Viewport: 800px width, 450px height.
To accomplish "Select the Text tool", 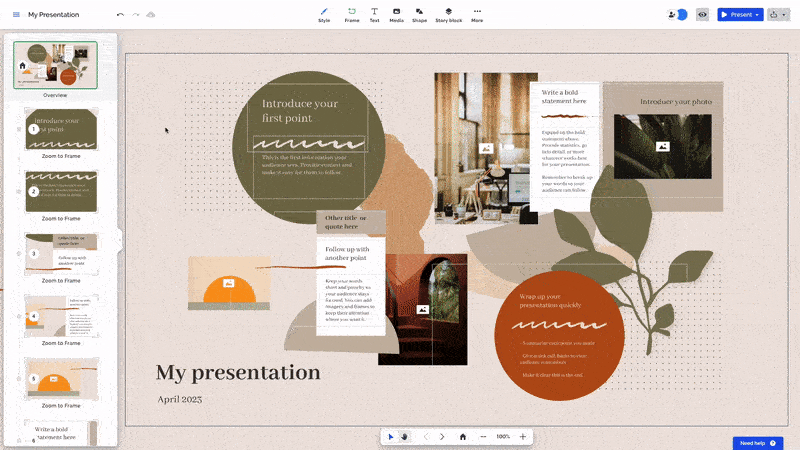I will click(x=374, y=14).
